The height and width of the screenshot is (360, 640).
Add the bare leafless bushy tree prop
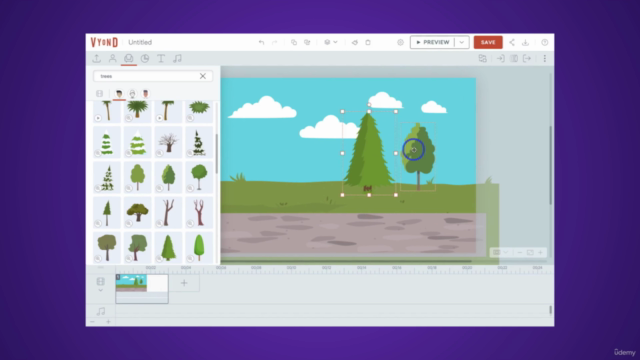click(168, 142)
